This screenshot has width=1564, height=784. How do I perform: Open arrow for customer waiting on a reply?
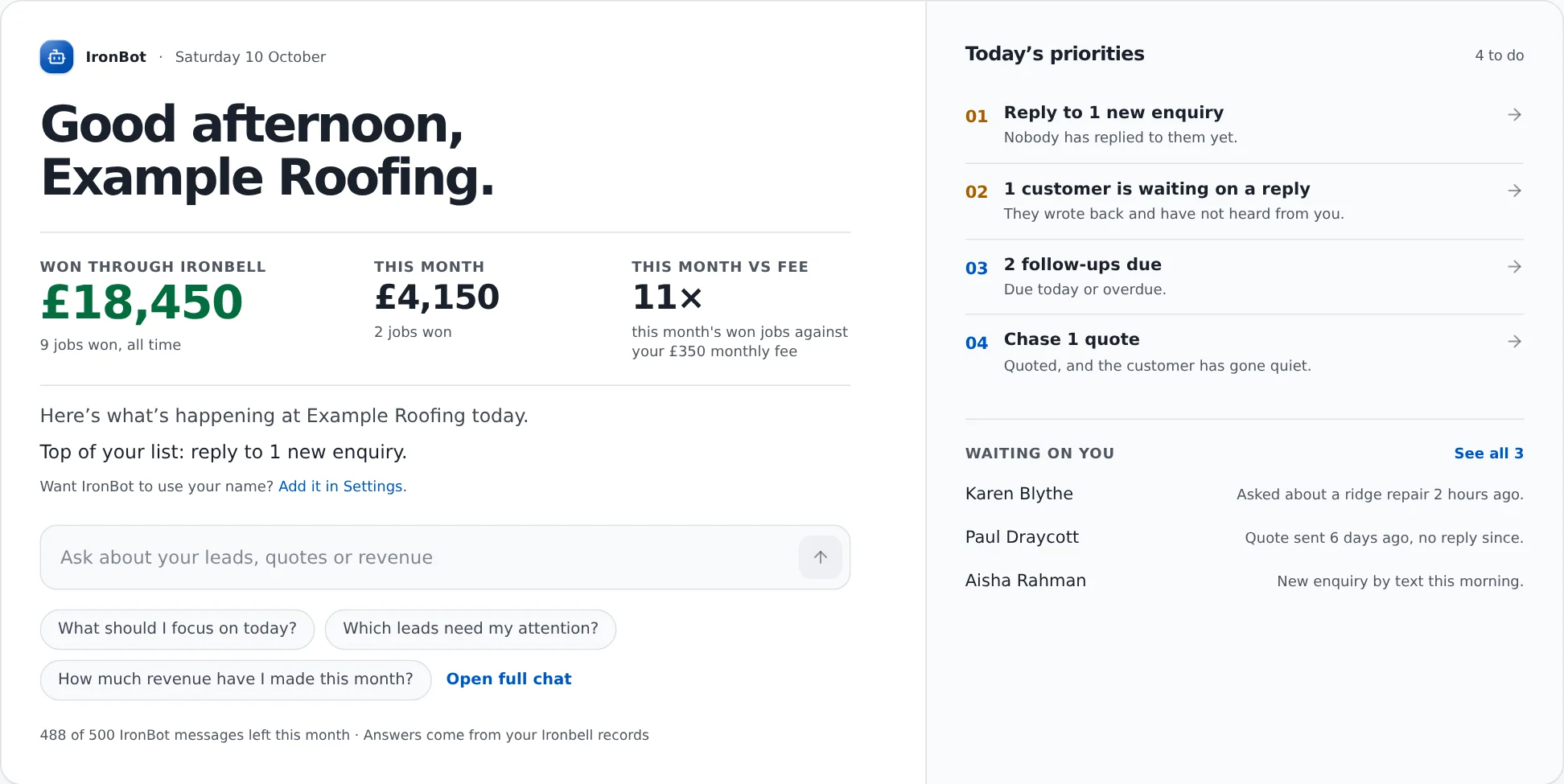[1514, 191]
